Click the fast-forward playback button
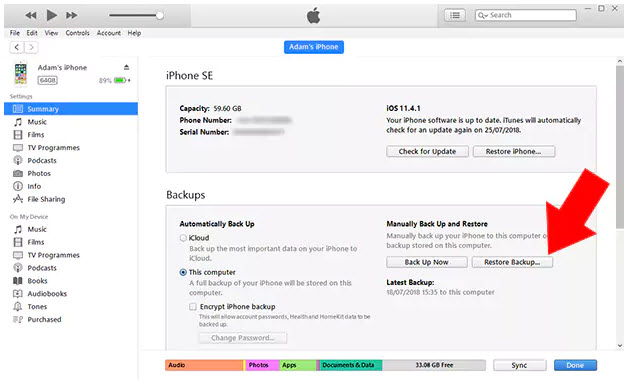This screenshot has width=631, height=387. (x=72, y=15)
